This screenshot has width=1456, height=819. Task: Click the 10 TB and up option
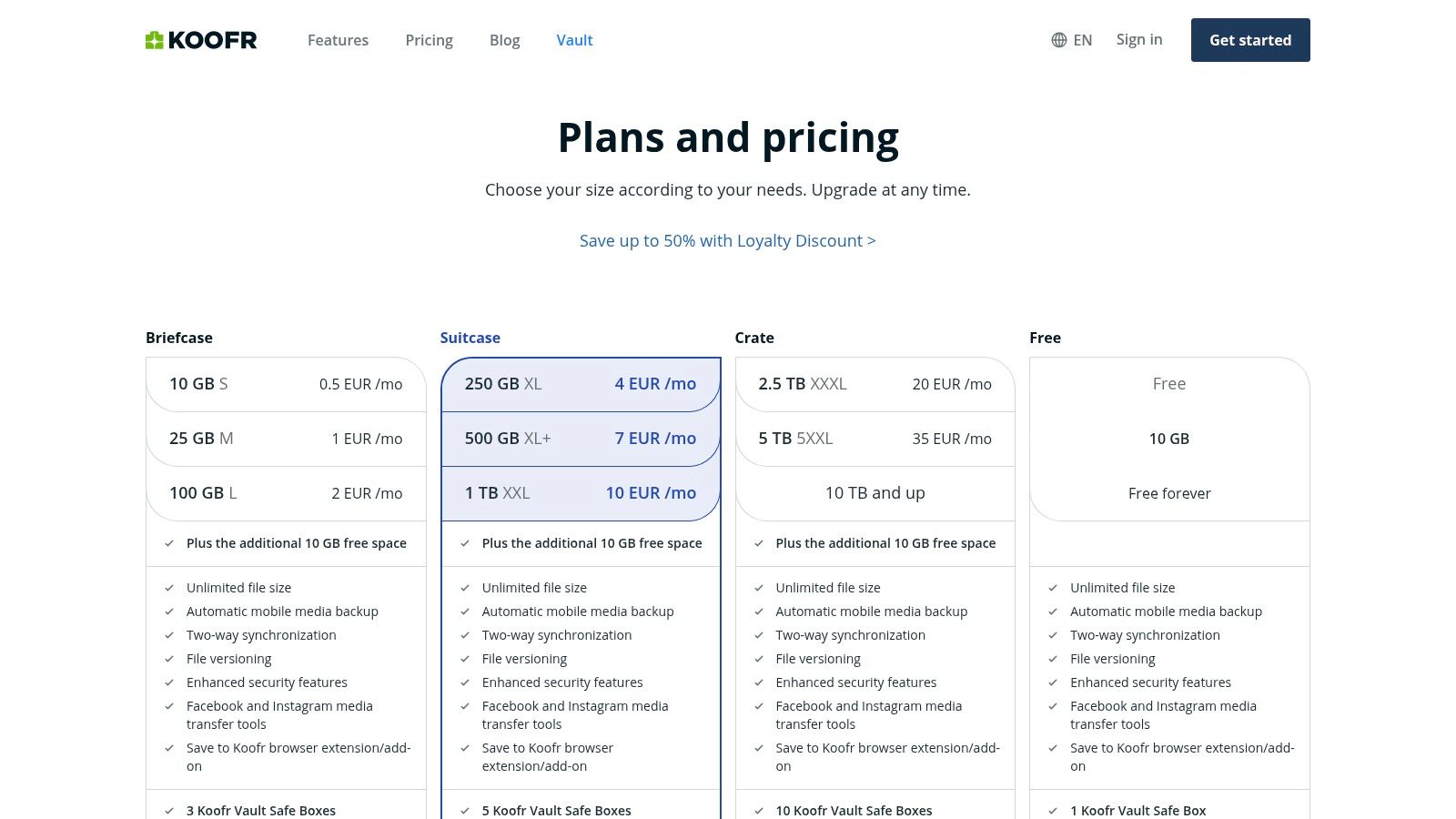pos(875,493)
